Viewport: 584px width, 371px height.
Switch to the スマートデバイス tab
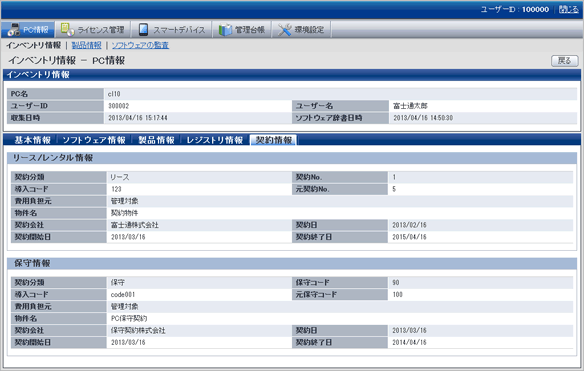pyautogui.click(x=172, y=29)
